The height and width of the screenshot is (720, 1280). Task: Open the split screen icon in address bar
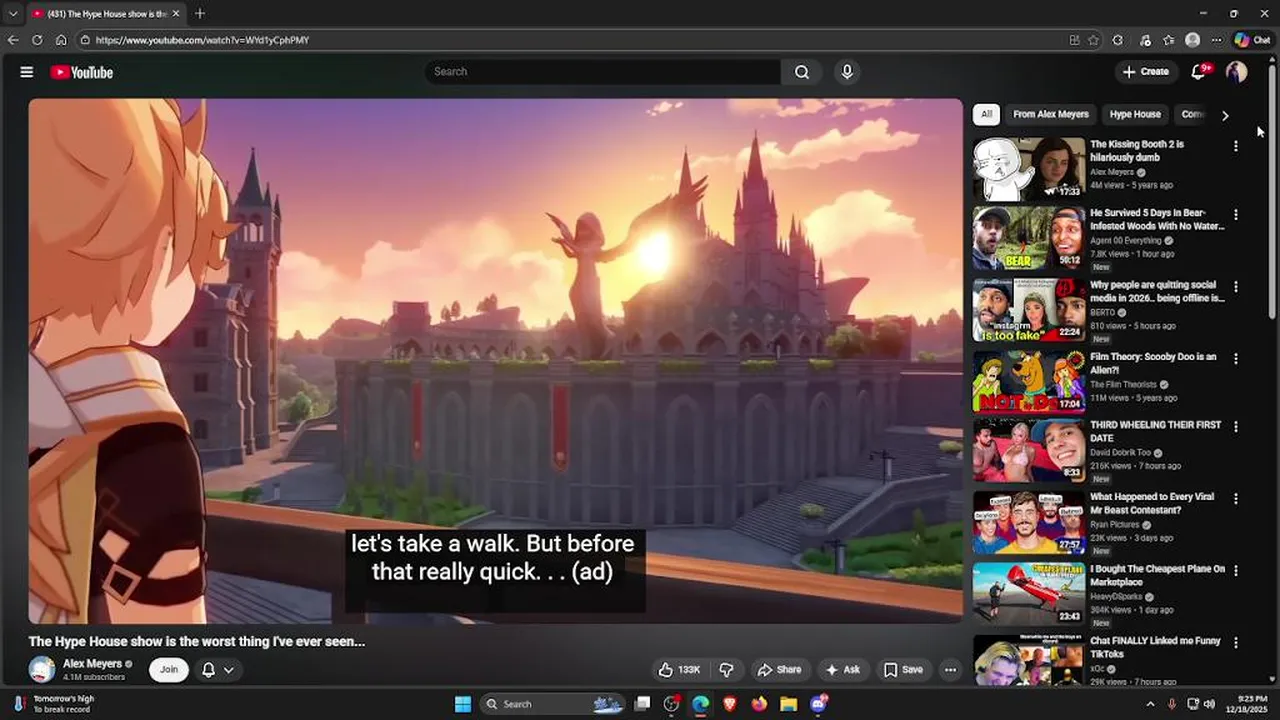1074,40
